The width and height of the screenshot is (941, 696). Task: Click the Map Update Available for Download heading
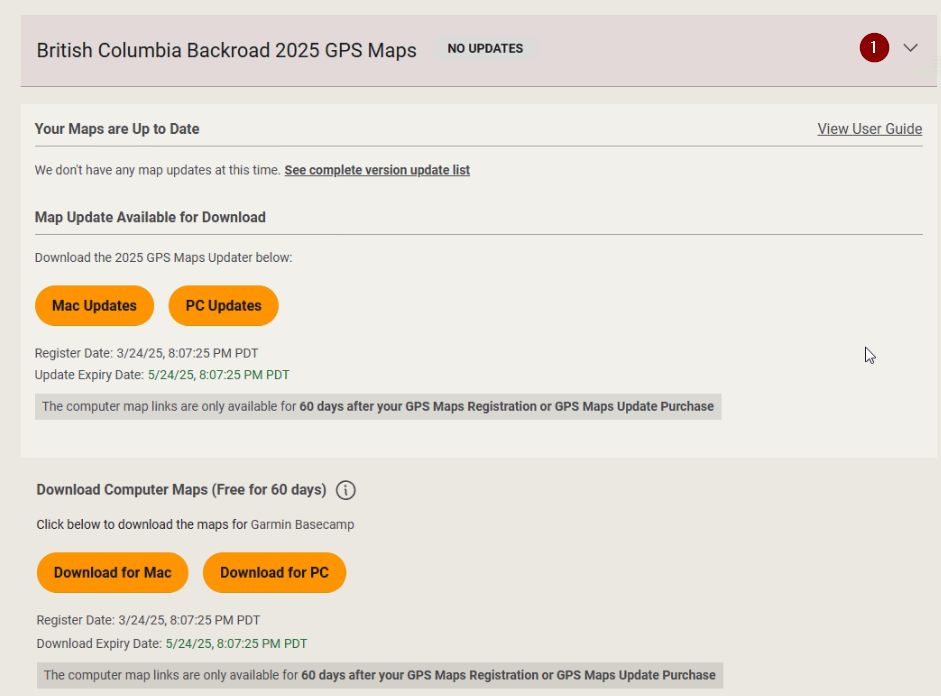150,217
